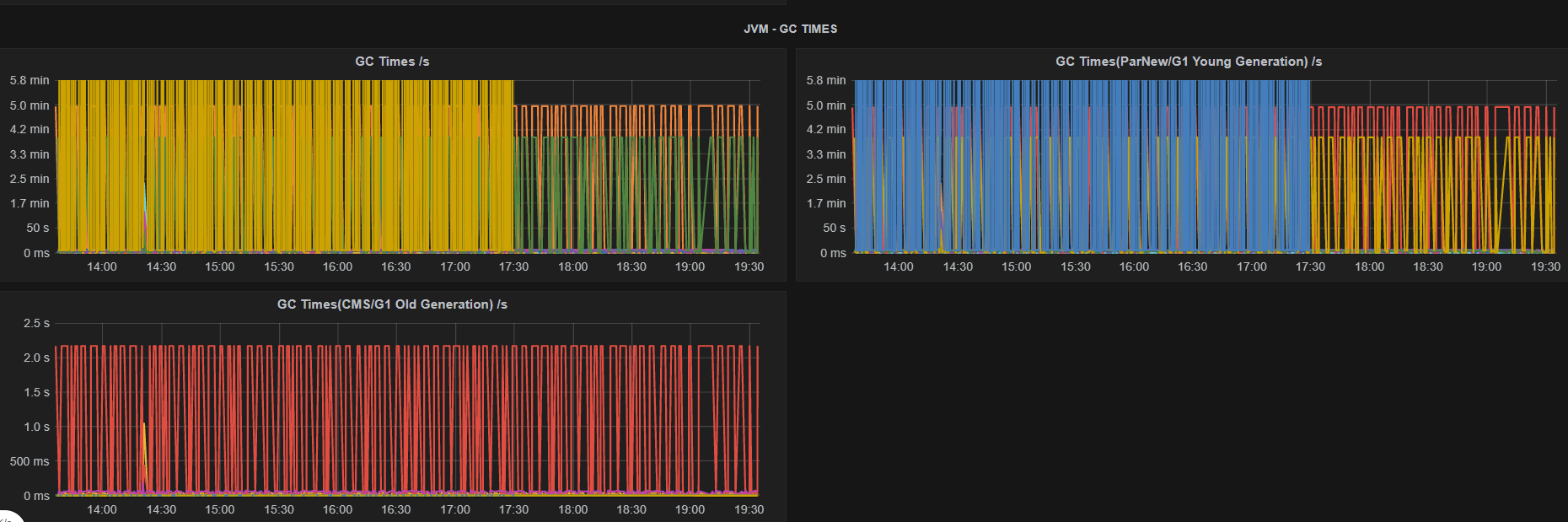1568x522 pixels.
Task: Click the 18:30 tick in GC Times /s panel
Action: click(631, 266)
